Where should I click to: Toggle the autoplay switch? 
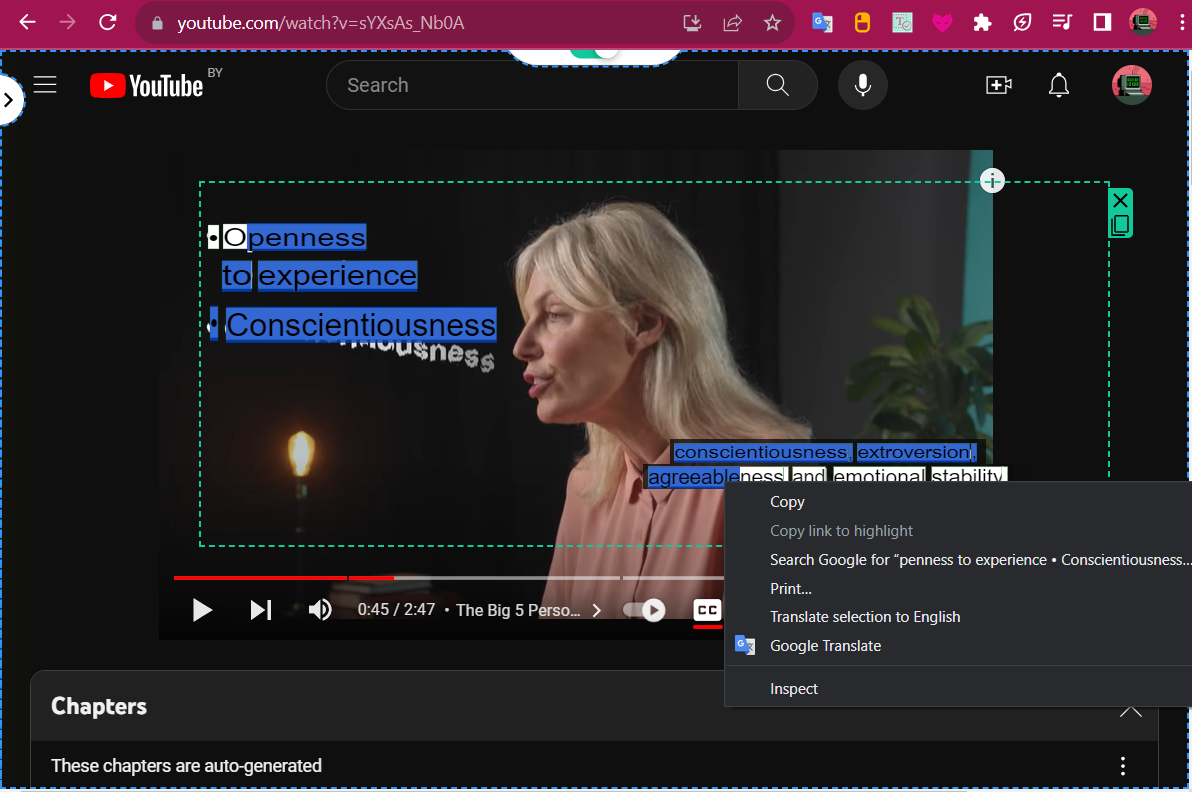pyautogui.click(x=645, y=610)
